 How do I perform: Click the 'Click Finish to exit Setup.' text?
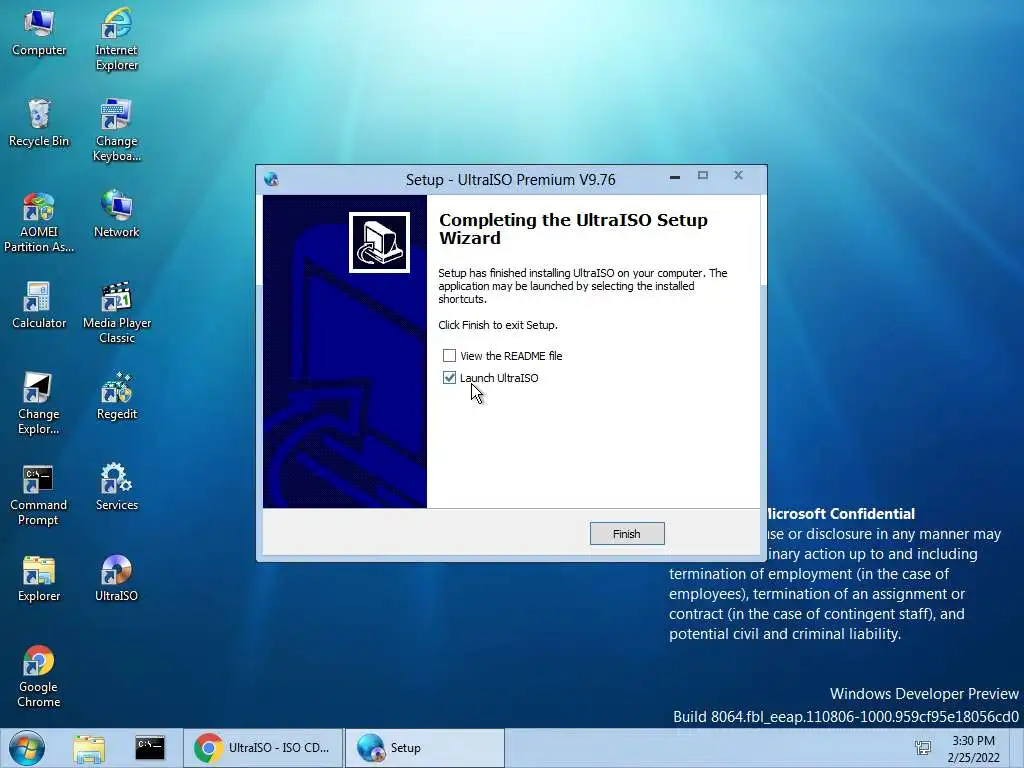pos(498,325)
